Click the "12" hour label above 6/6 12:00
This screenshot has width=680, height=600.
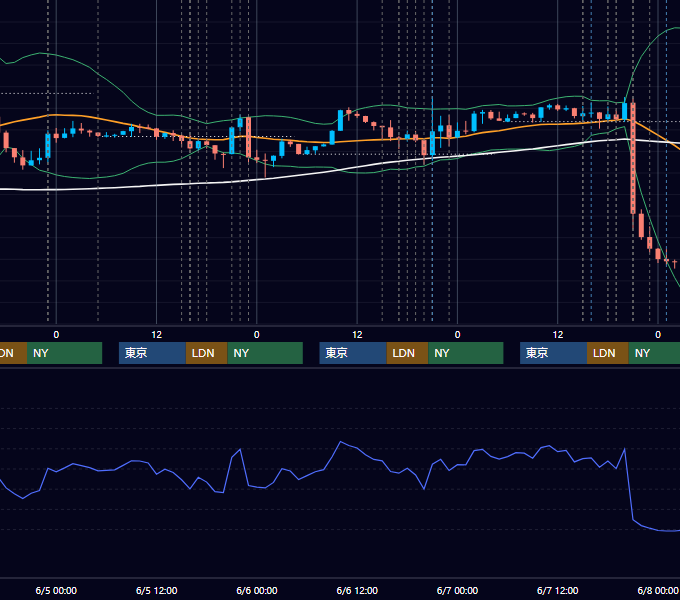pos(357,335)
